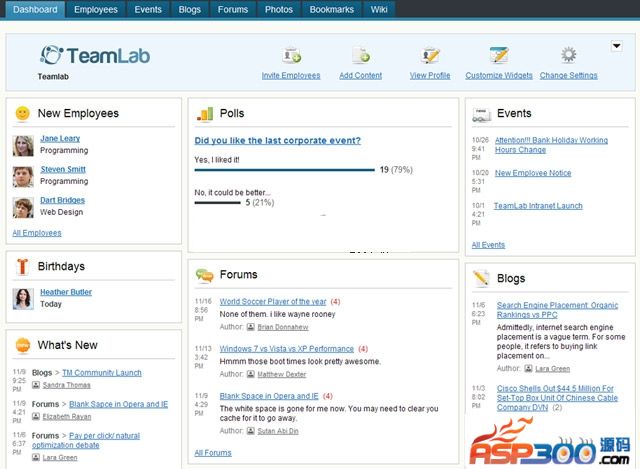
Task: Open the TeamLab Intranet Launch event
Action: [x=538, y=206]
